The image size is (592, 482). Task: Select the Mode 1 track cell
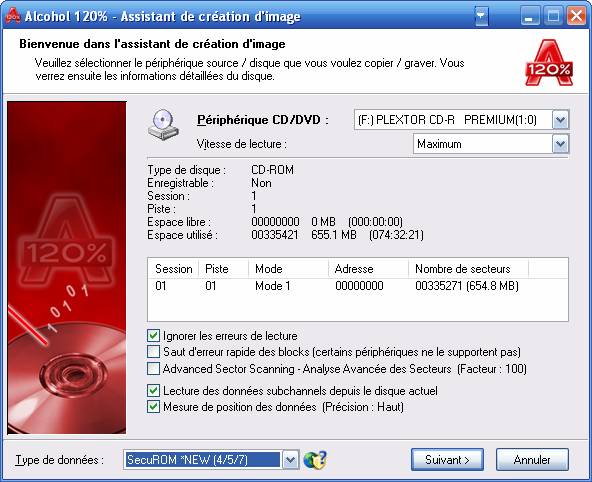(273, 286)
